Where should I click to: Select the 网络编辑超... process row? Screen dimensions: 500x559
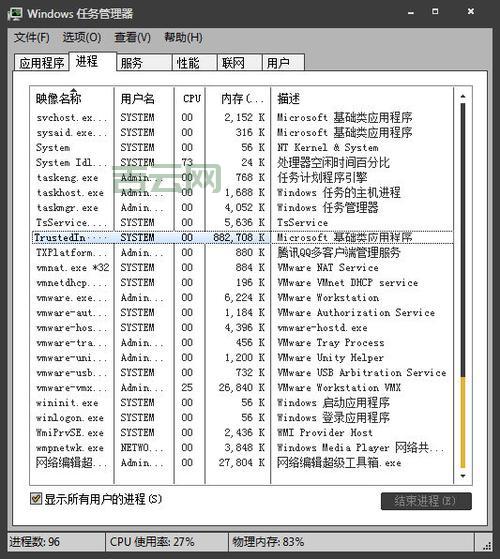pos(242,462)
